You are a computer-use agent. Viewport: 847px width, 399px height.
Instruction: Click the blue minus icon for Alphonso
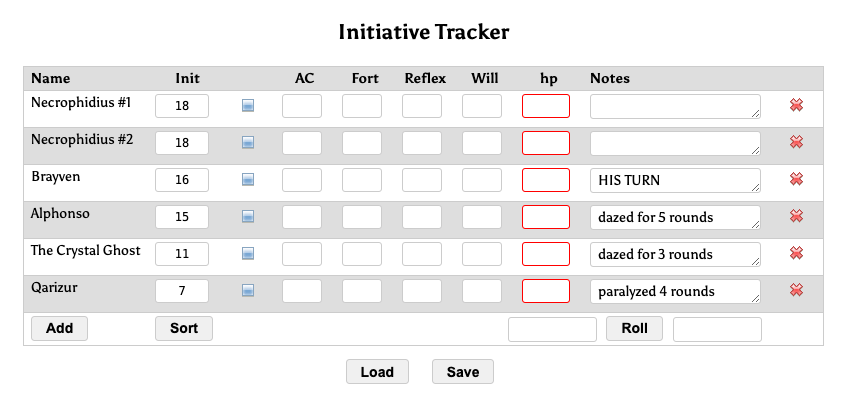247,217
